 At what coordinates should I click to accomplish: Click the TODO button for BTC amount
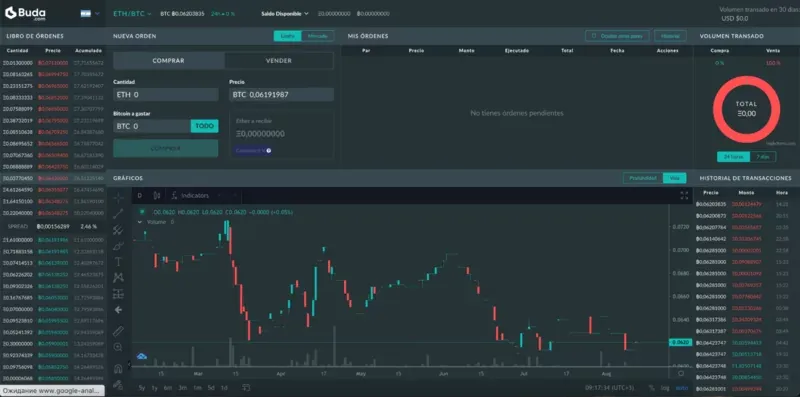coord(205,126)
